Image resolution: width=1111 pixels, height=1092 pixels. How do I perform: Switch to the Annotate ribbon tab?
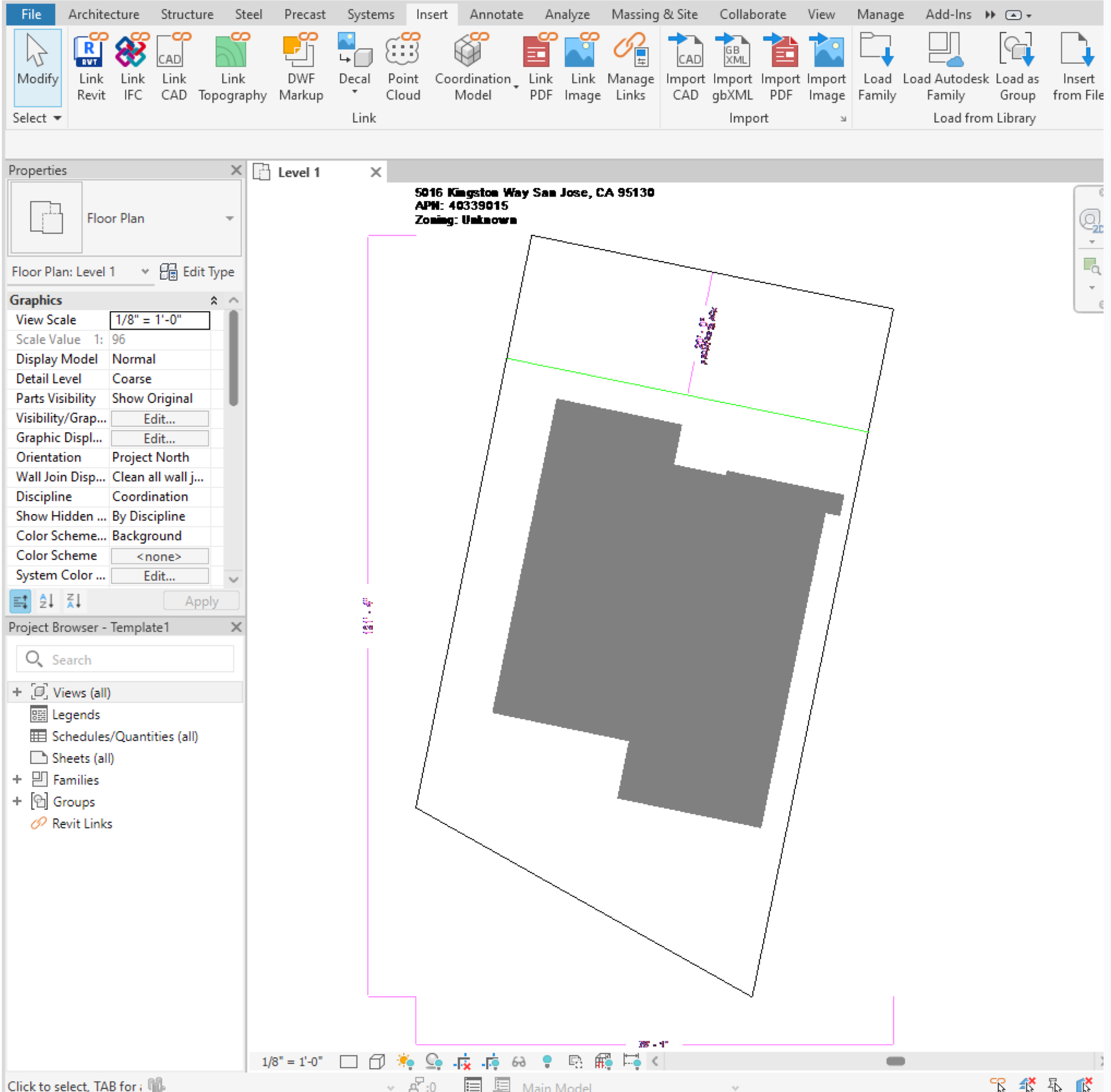(x=496, y=14)
